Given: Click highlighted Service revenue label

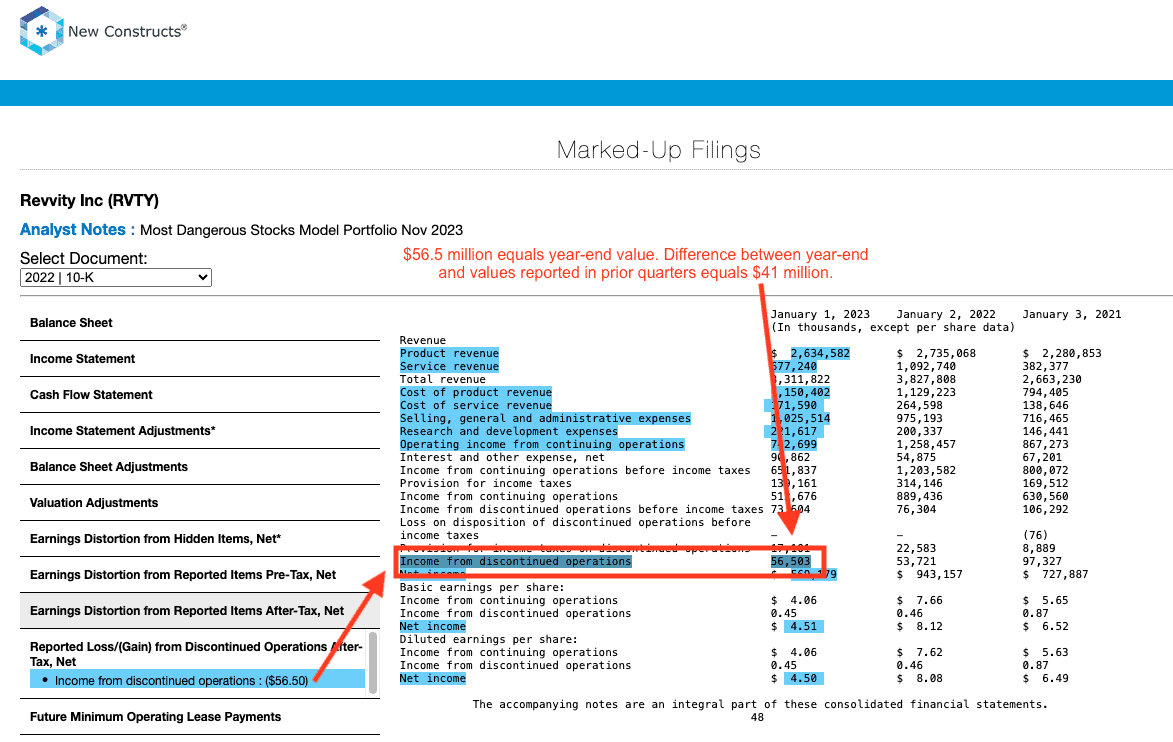Looking at the screenshot, I should pos(449,366).
